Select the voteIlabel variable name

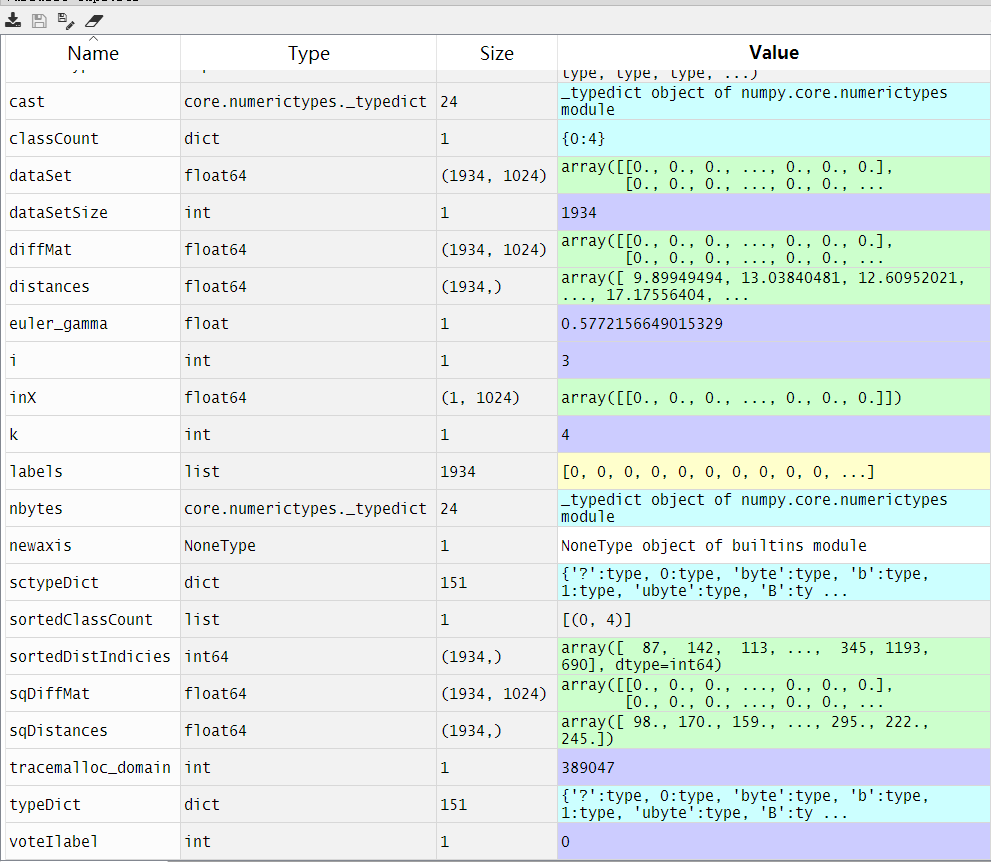(54, 841)
